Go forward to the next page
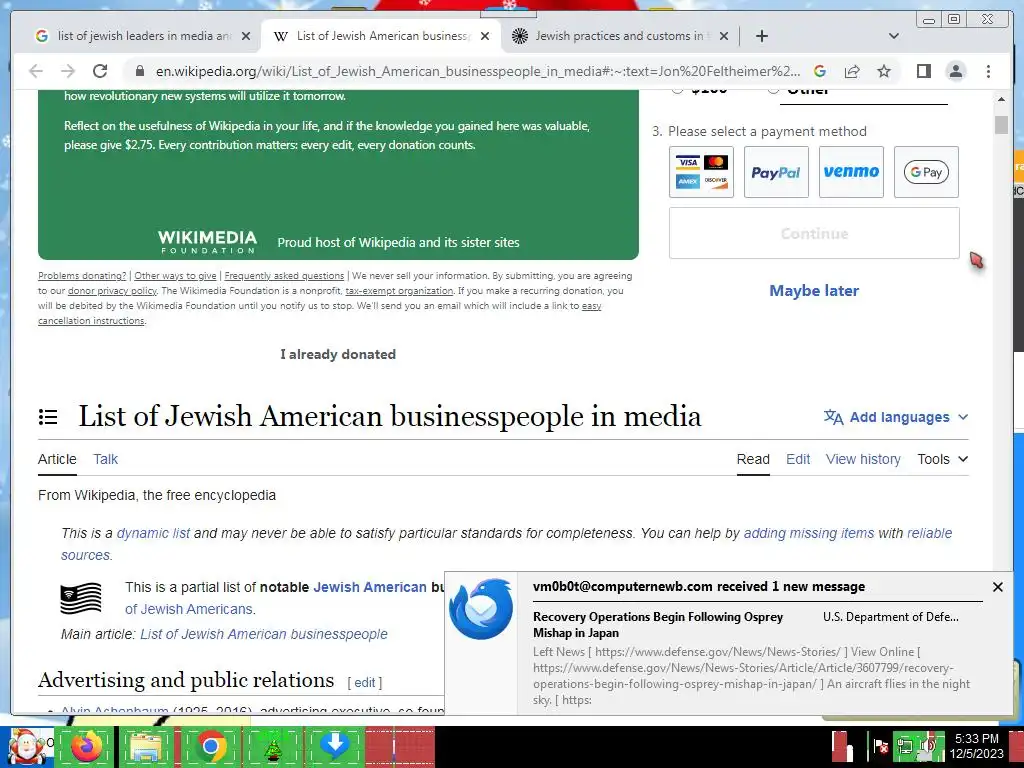The image size is (1024, 768). [x=68, y=71]
